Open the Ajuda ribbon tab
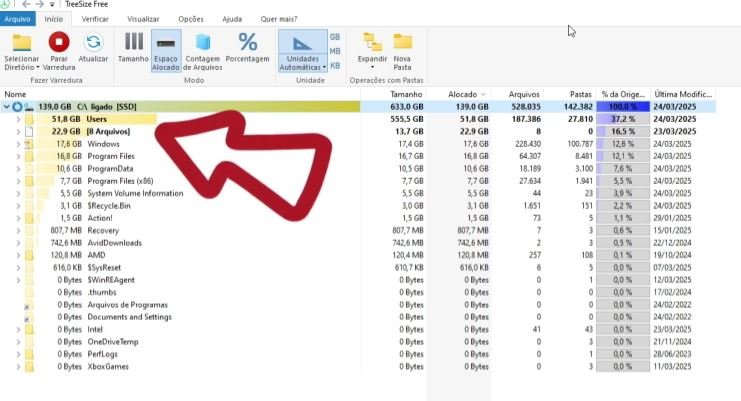Viewport: 741px width, 401px height. [x=232, y=19]
